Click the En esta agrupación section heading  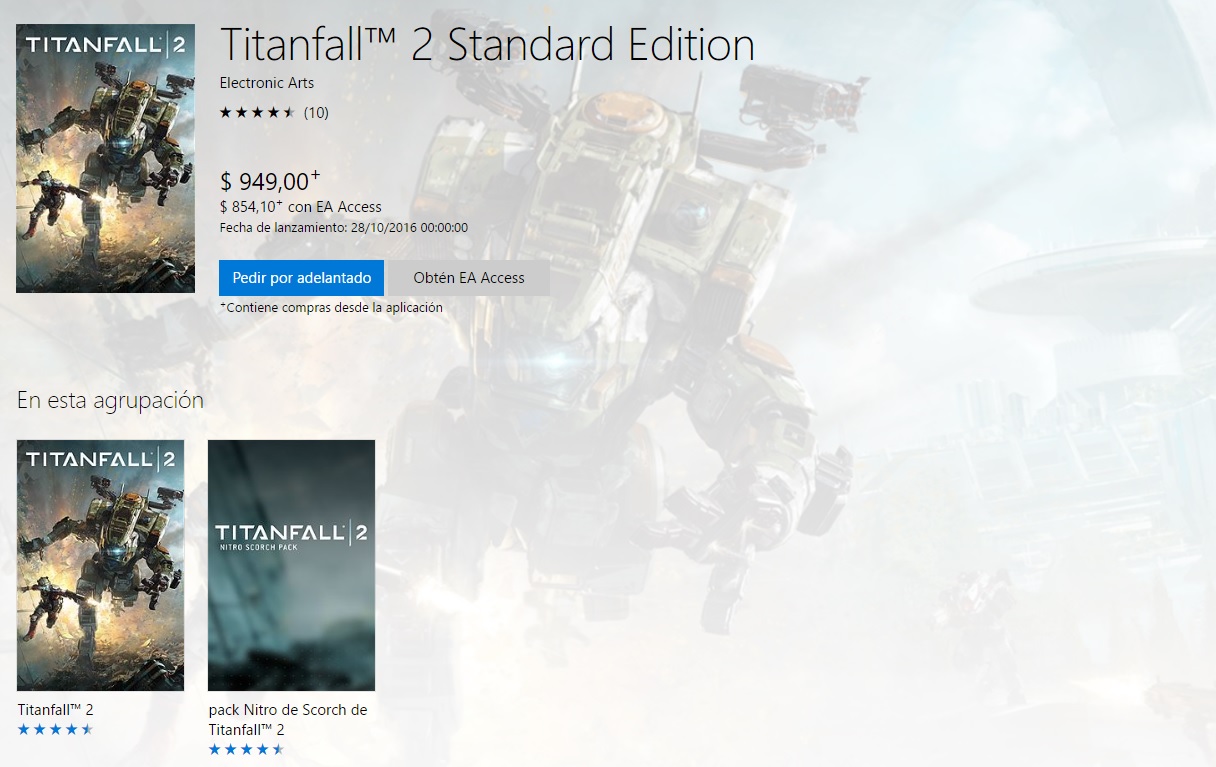tap(110, 401)
